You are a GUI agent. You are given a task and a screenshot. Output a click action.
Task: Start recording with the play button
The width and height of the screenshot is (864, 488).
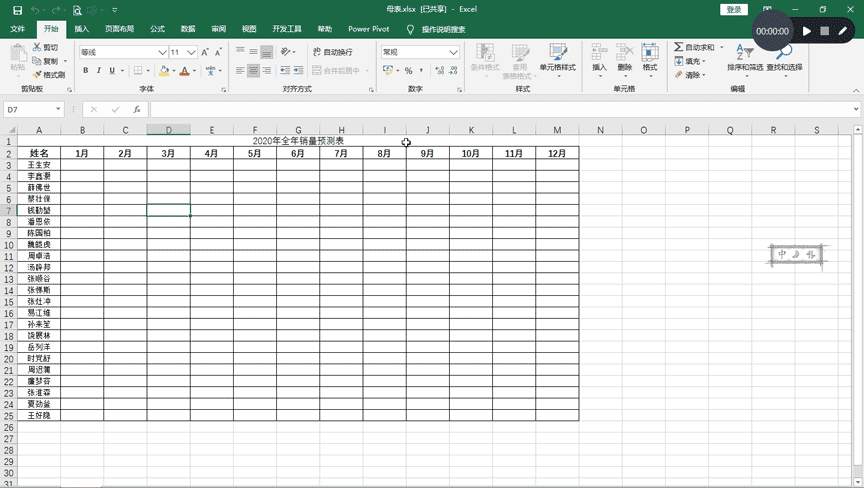[x=807, y=31]
